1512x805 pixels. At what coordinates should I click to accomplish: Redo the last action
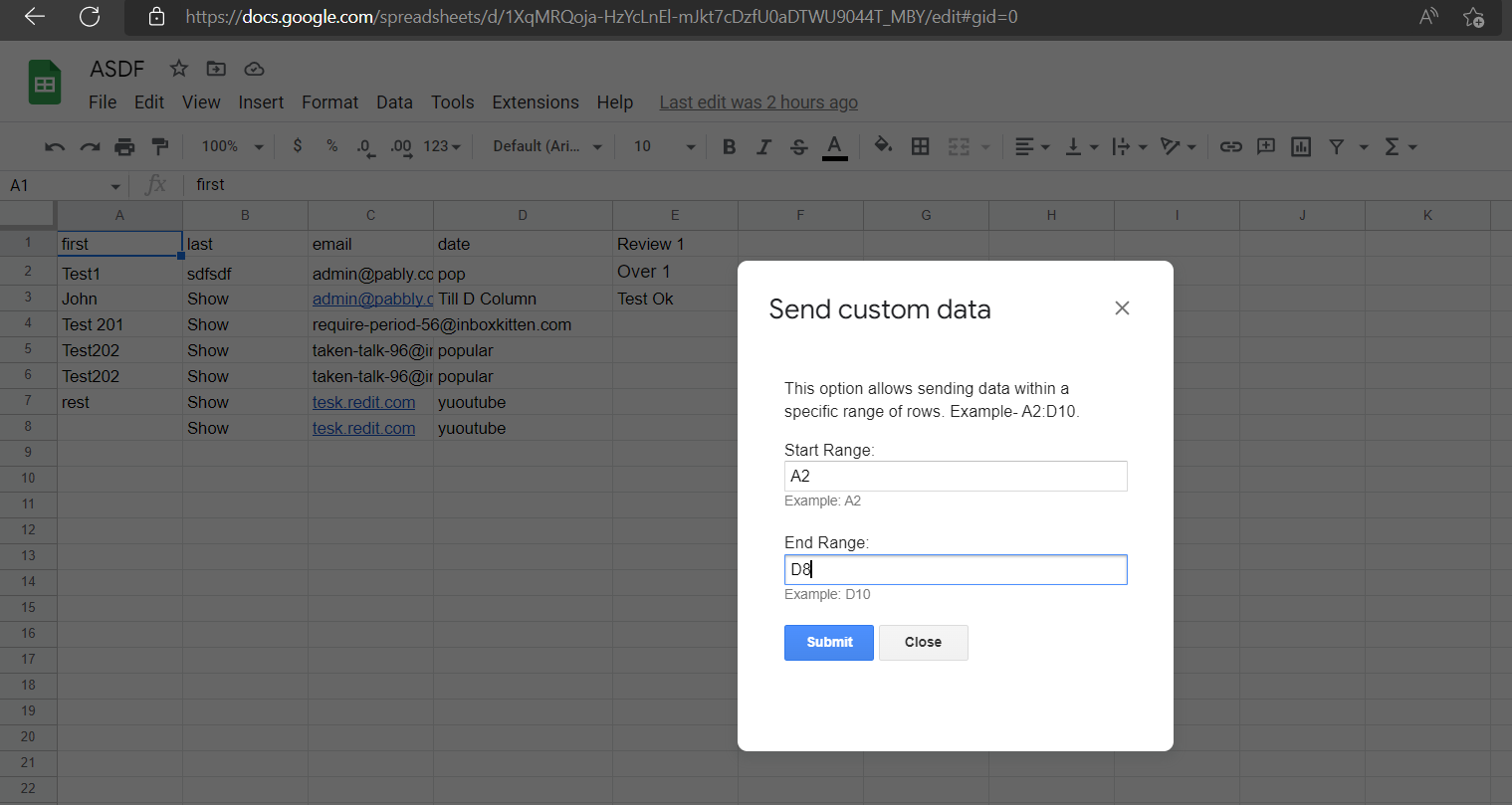click(x=91, y=146)
